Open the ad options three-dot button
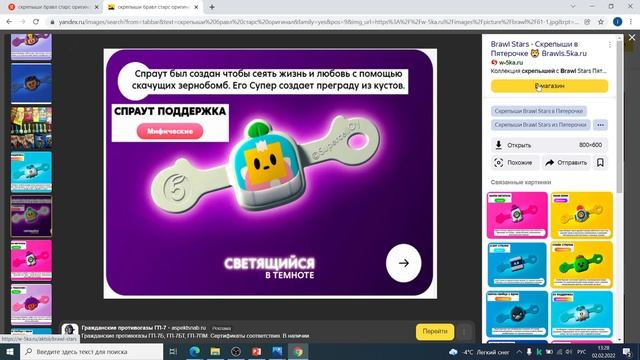This screenshot has width=640, height=360. coord(464,331)
